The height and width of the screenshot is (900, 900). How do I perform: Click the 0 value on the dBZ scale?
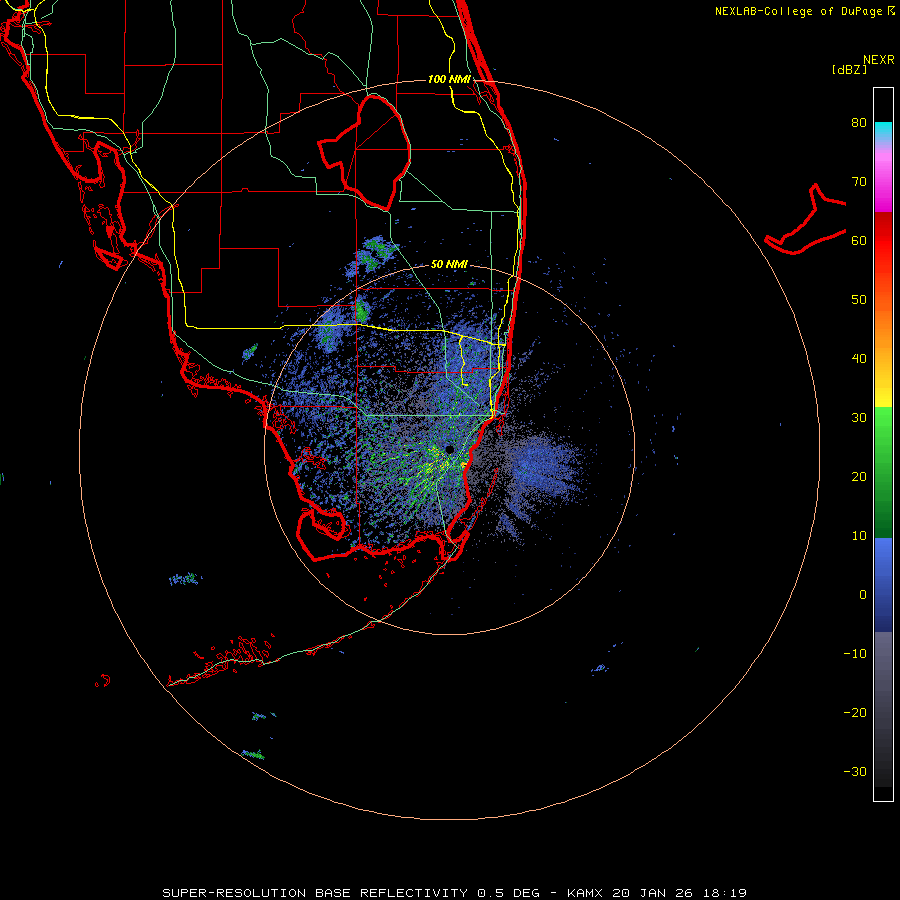click(863, 595)
